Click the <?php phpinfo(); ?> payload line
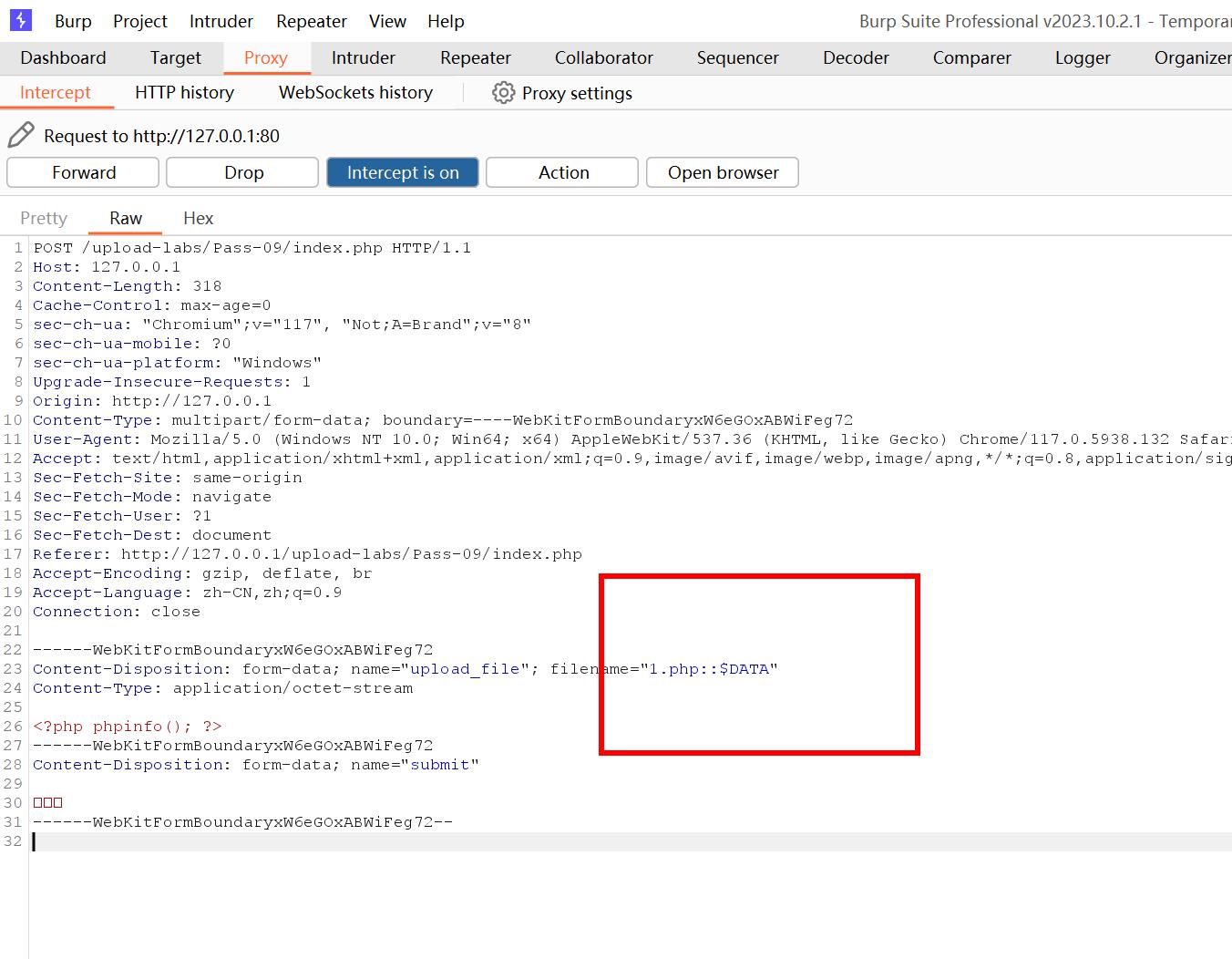 [x=128, y=727]
